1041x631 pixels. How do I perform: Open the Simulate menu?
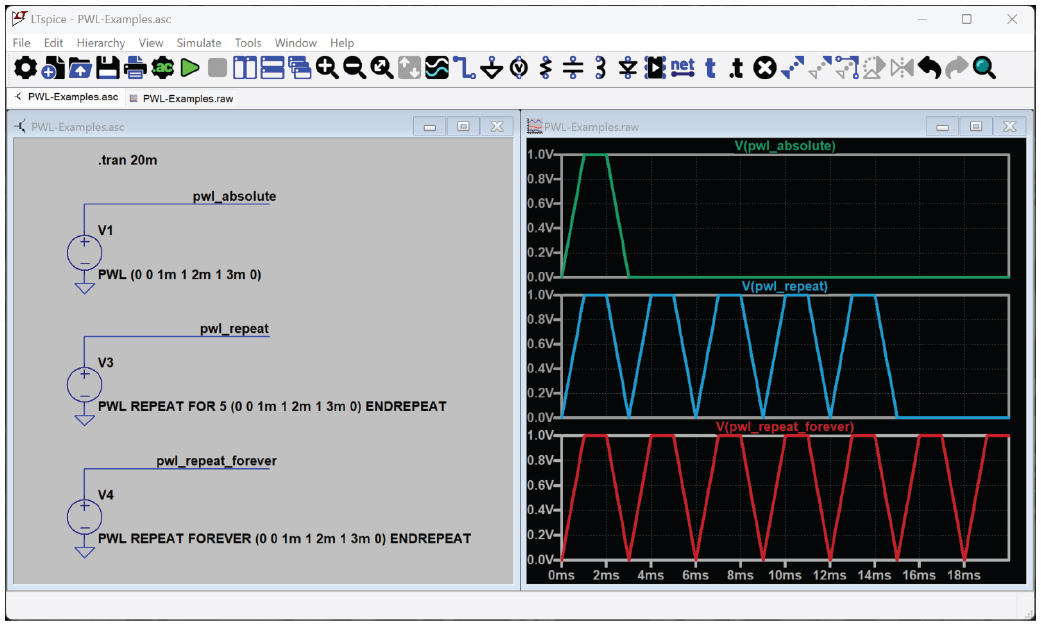(199, 43)
